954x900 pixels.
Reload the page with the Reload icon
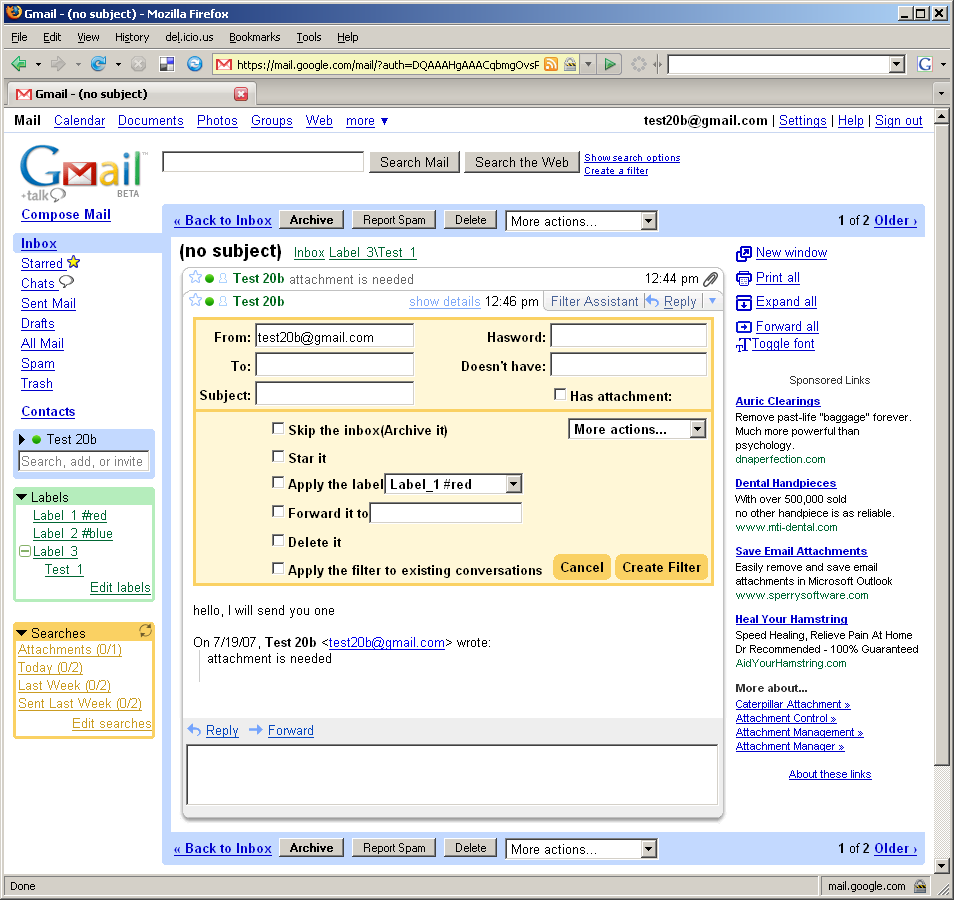coord(99,64)
